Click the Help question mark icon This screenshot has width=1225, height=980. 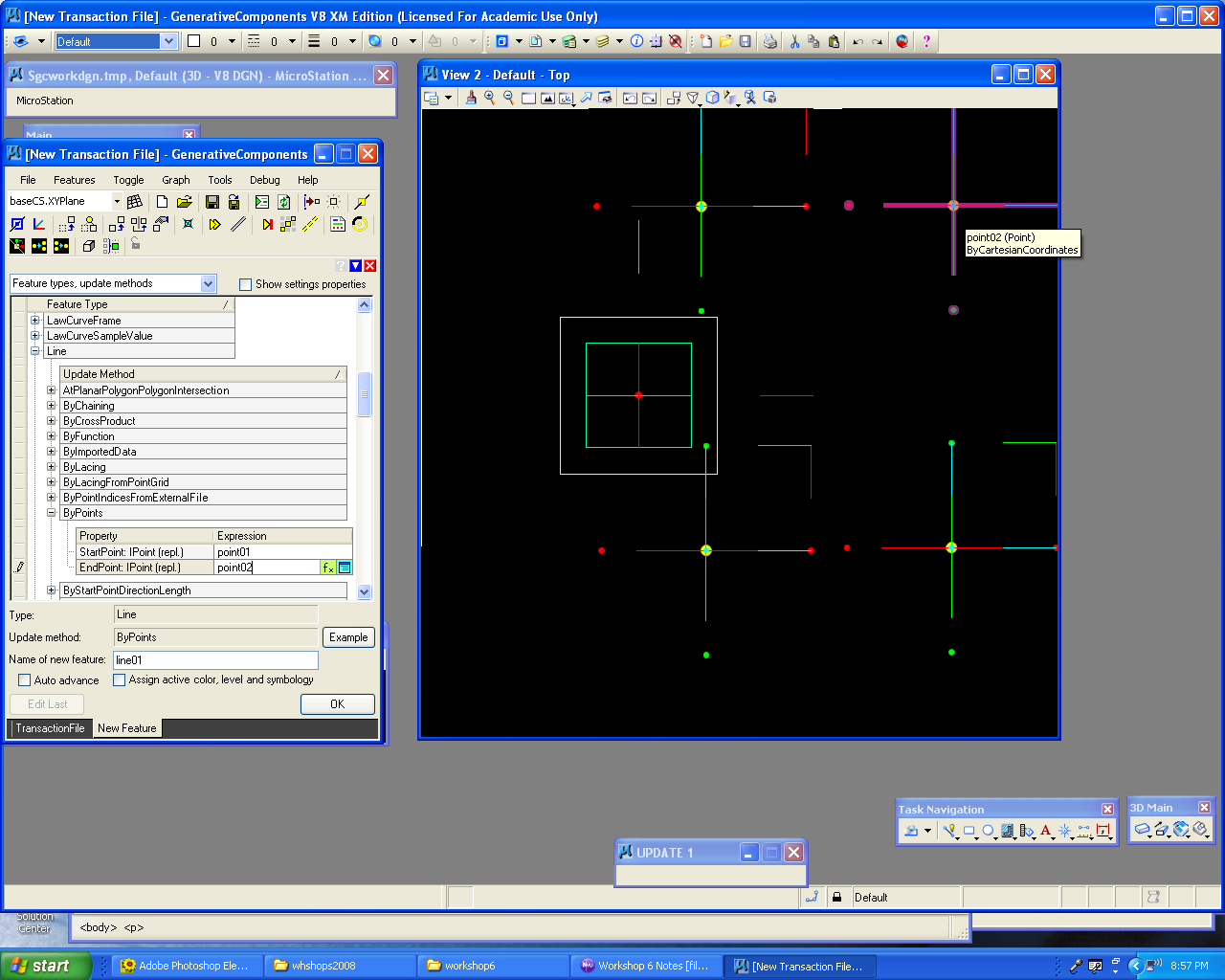(926, 41)
